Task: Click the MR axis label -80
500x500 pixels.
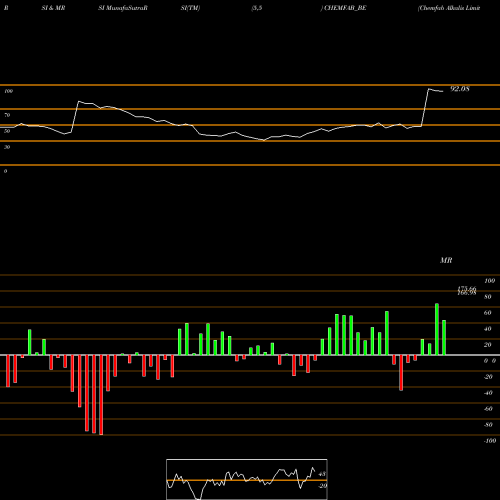Action: click(488, 425)
